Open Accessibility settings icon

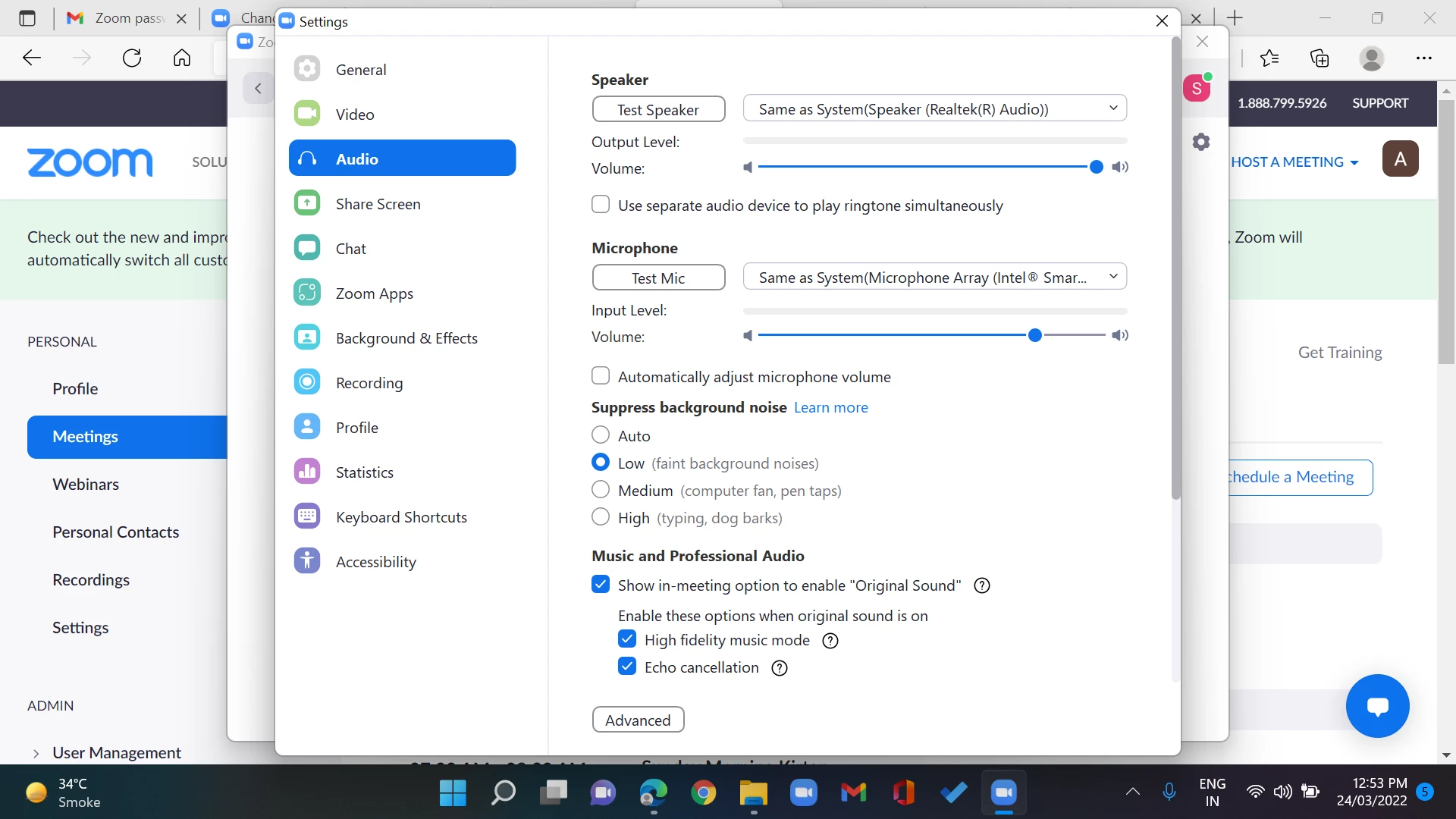(x=307, y=561)
